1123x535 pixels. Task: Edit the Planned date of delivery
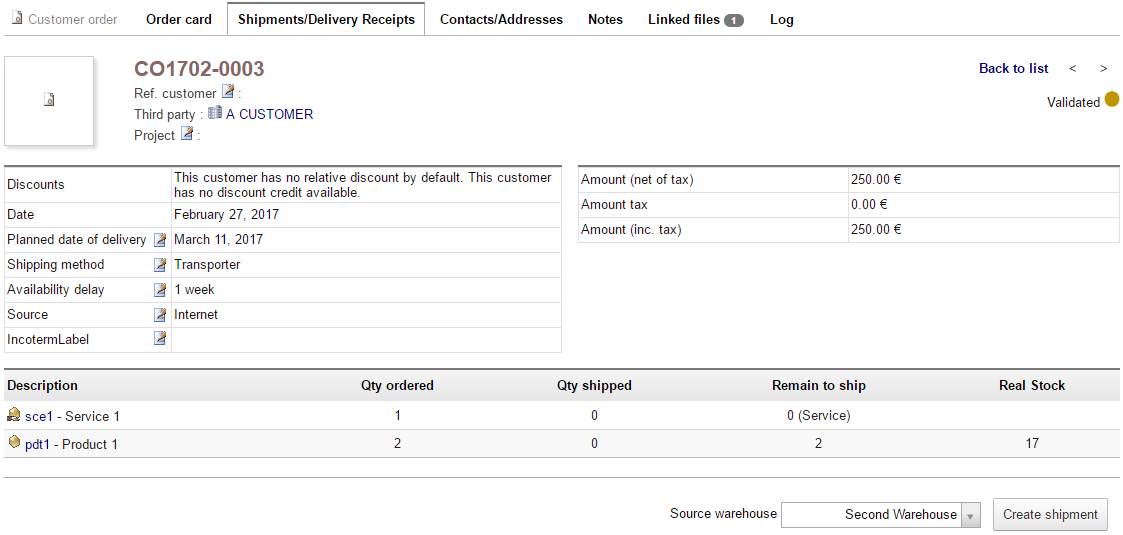point(159,240)
